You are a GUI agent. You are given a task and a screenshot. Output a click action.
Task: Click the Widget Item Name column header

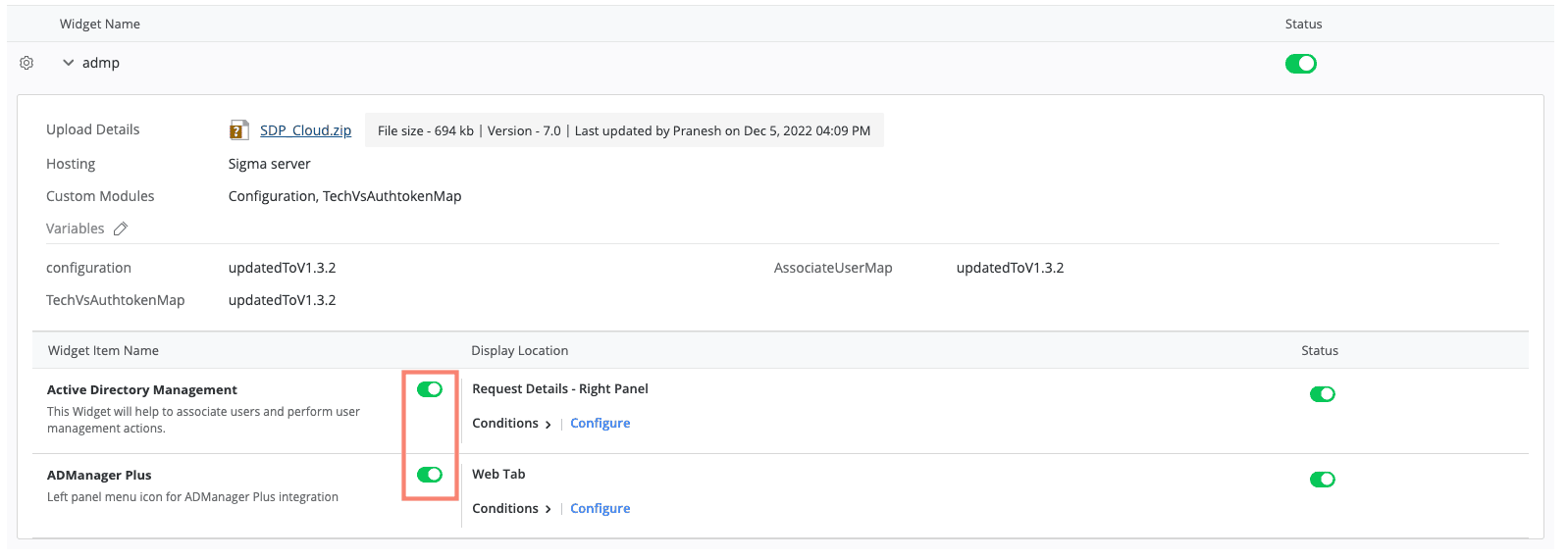(103, 351)
